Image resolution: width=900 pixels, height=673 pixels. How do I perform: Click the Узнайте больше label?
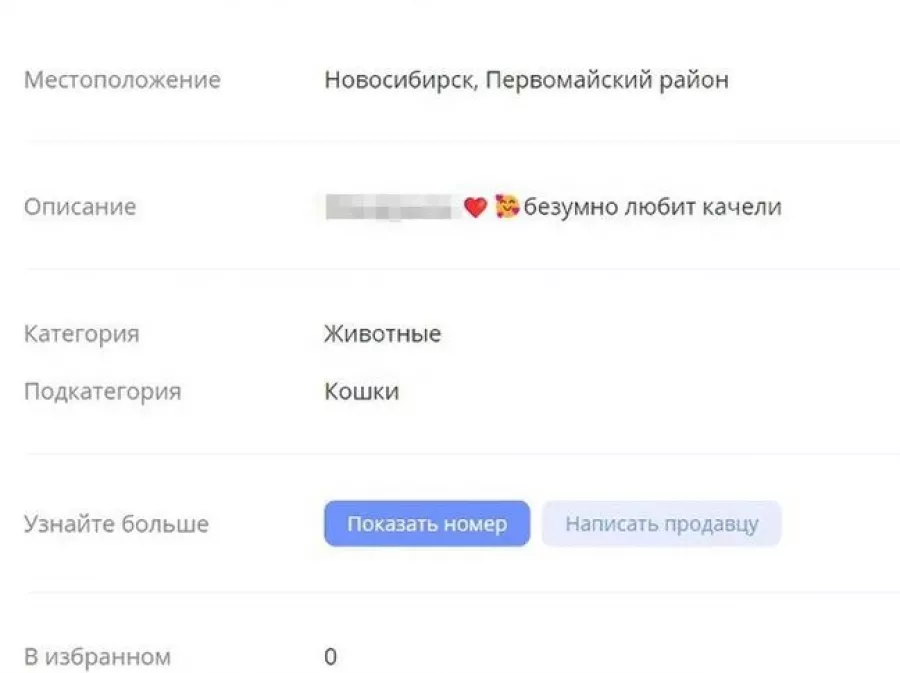116,524
